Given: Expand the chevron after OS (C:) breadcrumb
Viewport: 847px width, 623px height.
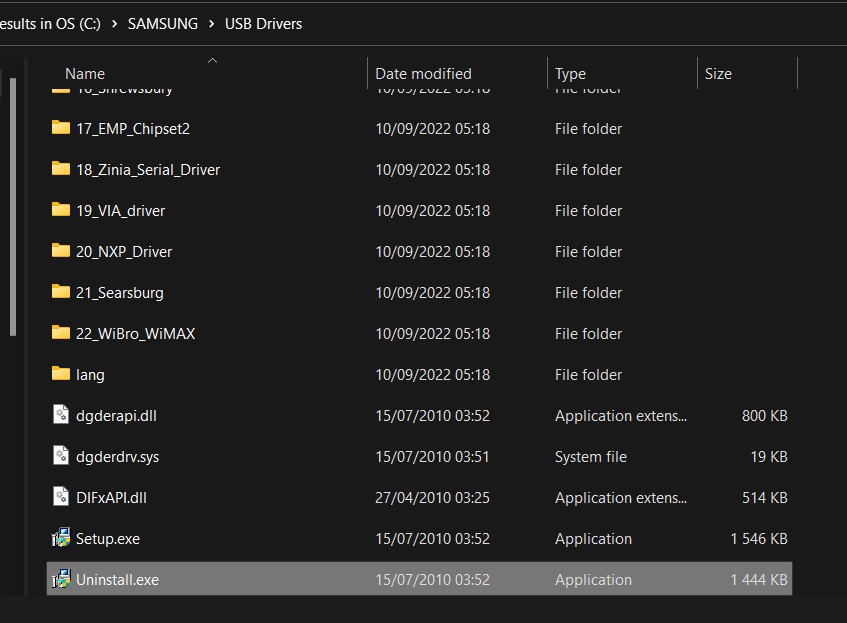Looking at the screenshot, I should pos(115,24).
